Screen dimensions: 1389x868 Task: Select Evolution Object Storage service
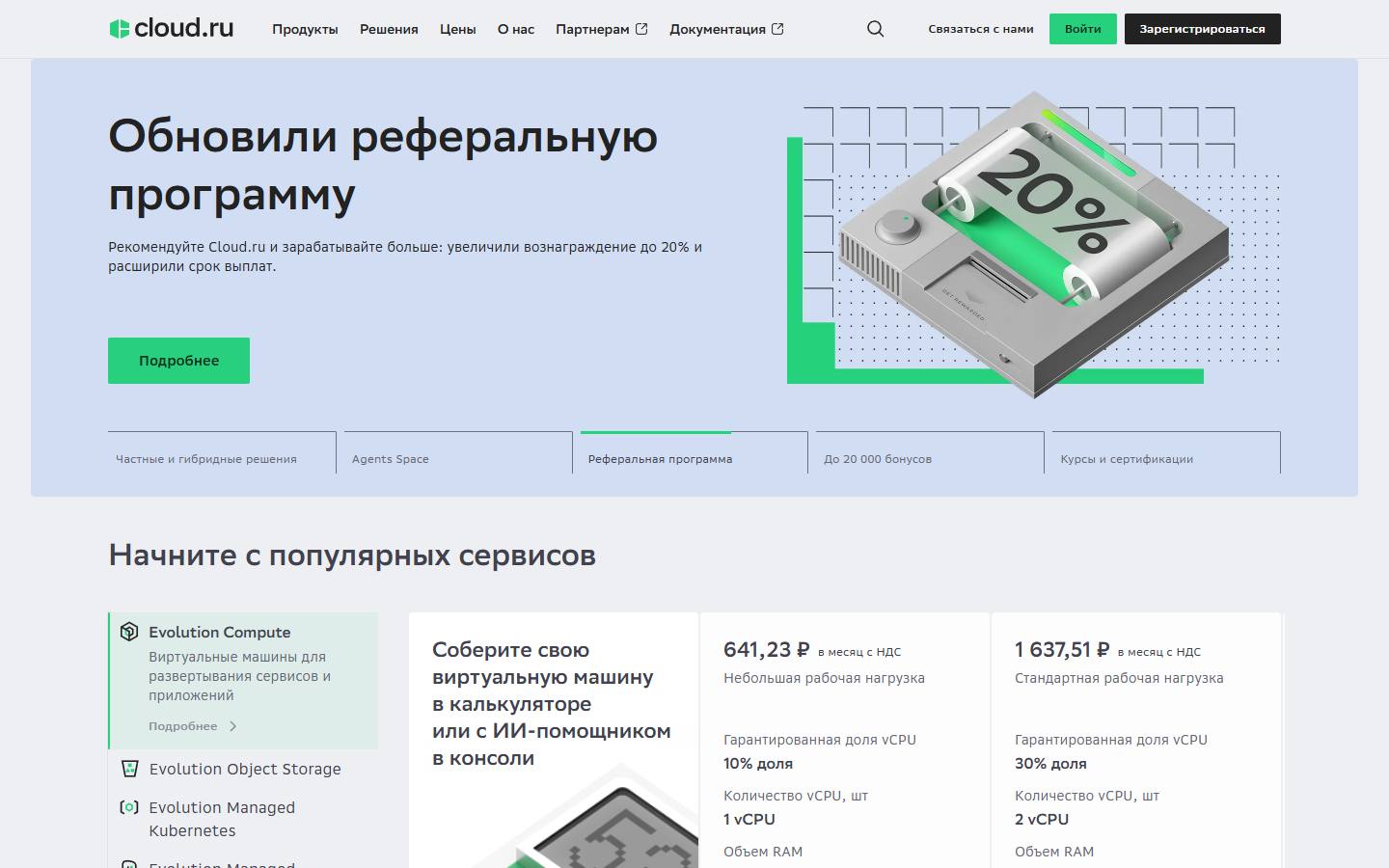pyautogui.click(x=245, y=769)
